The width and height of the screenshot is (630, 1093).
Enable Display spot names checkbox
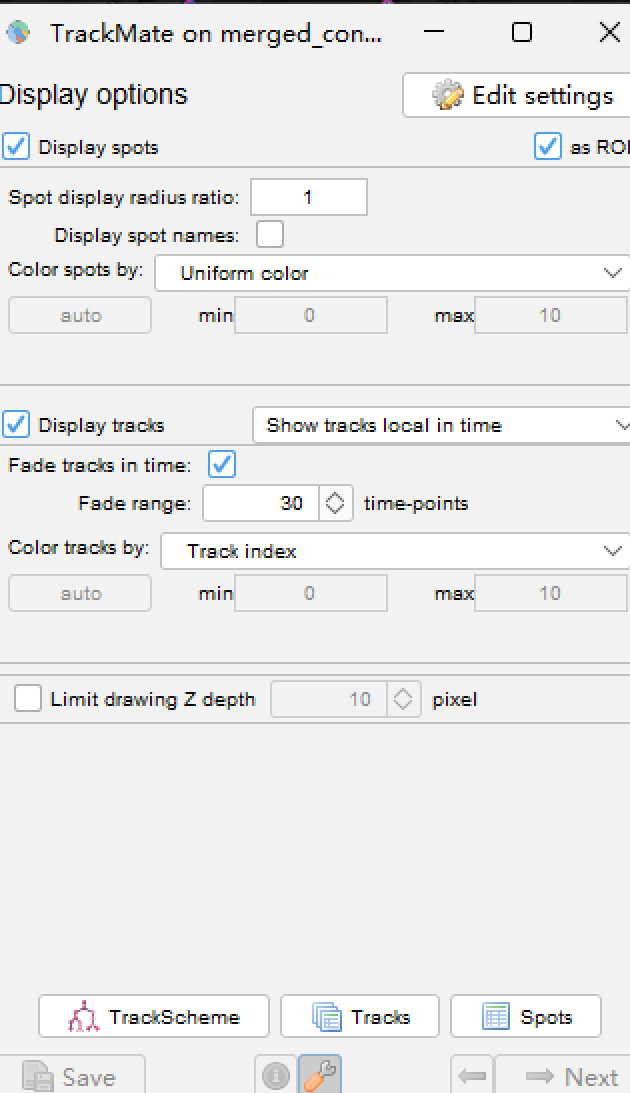270,235
